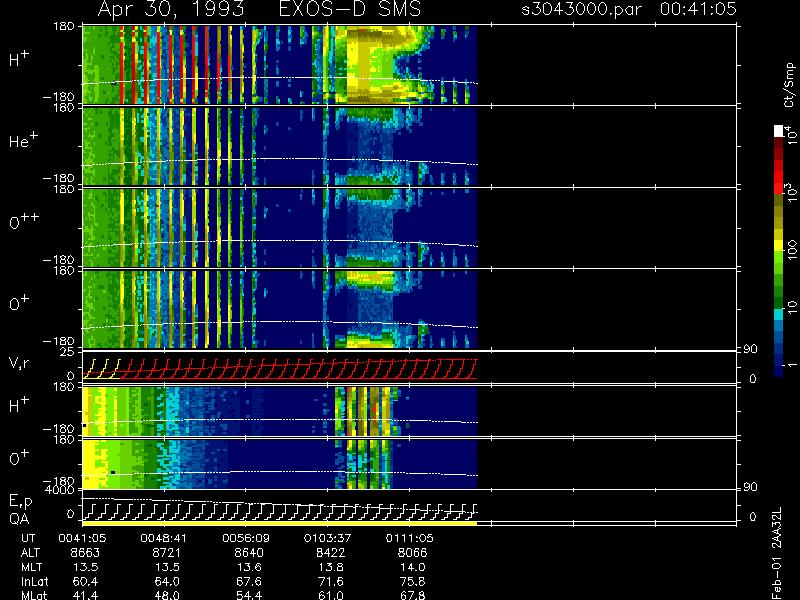Image resolution: width=800 pixels, height=600 pixels.
Task: Click the MLT value "13.6"
Action: (x=249, y=567)
